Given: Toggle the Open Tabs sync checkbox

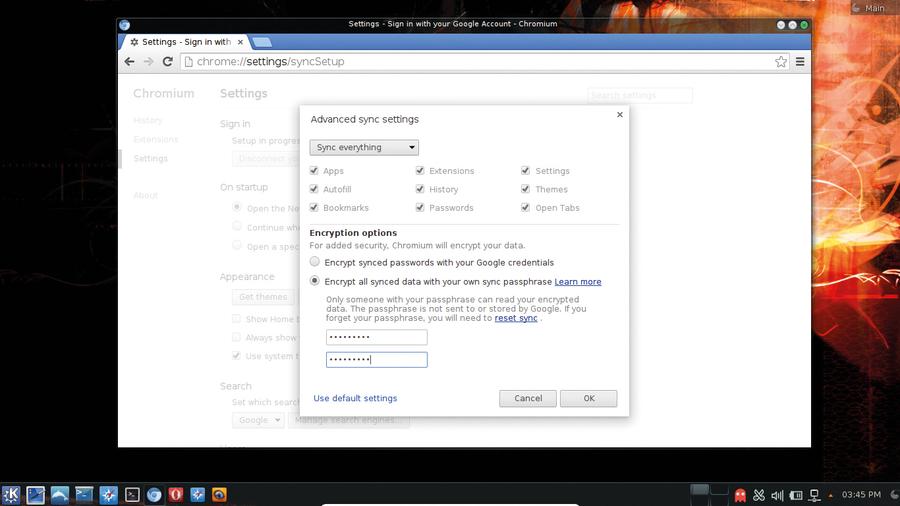Looking at the screenshot, I should click(x=525, y=208).
